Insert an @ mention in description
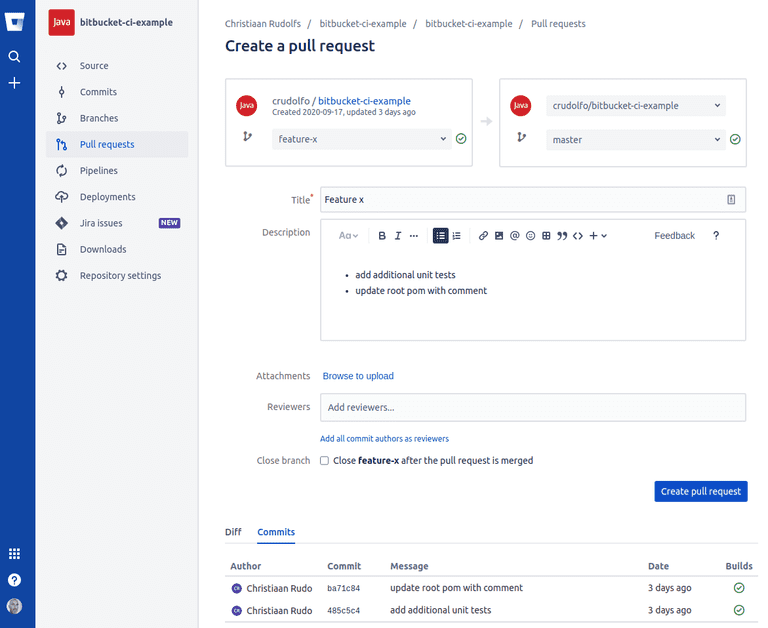The width and height of the screenshot is (768, 628). (514, 236)
